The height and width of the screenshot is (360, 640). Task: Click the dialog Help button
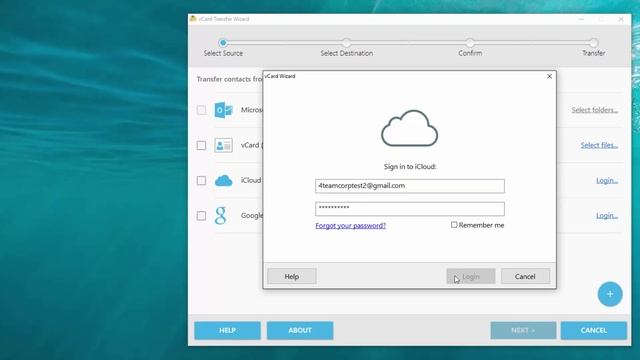click(x=292, y=276)
